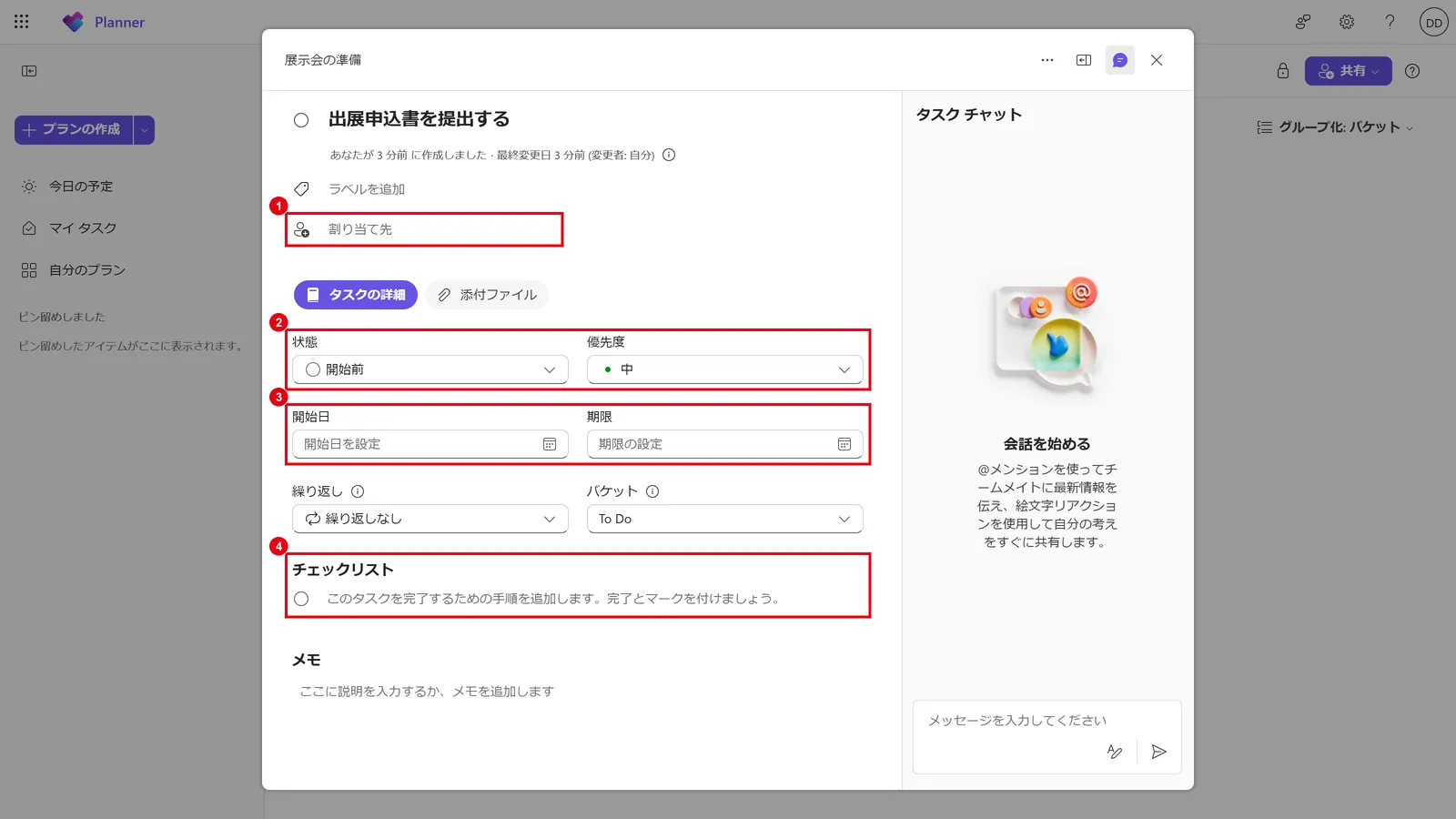This screenshot has height=819, width=1456.
Task: Click the label tag icon
Action: click(302, 189)
